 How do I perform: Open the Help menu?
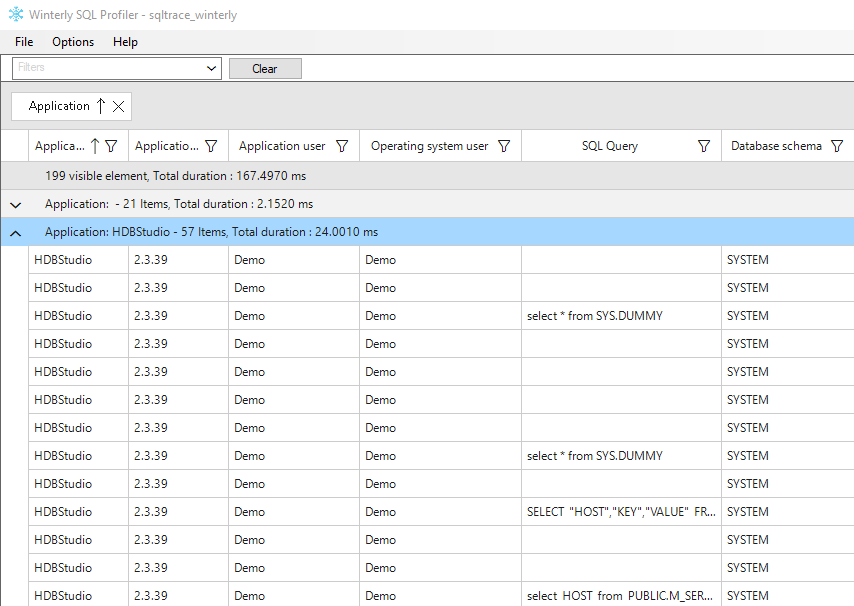pos(125,42)
